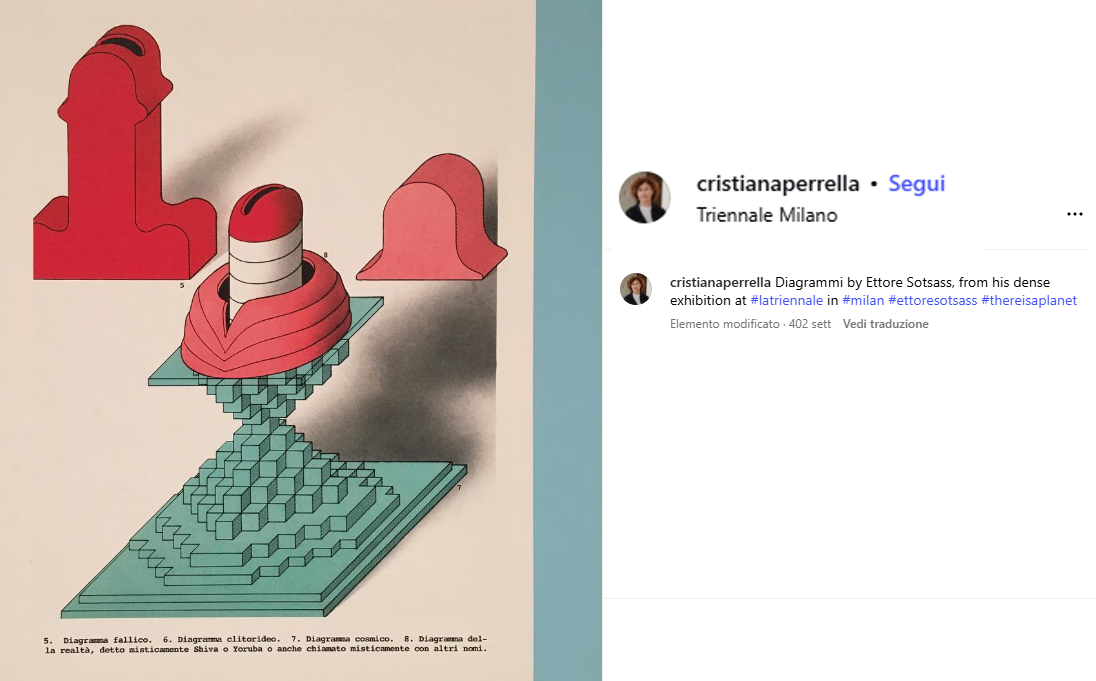Open the small avatar beside the caption
This screenshot has height=681, width=1096.
[x=636, y=289]
